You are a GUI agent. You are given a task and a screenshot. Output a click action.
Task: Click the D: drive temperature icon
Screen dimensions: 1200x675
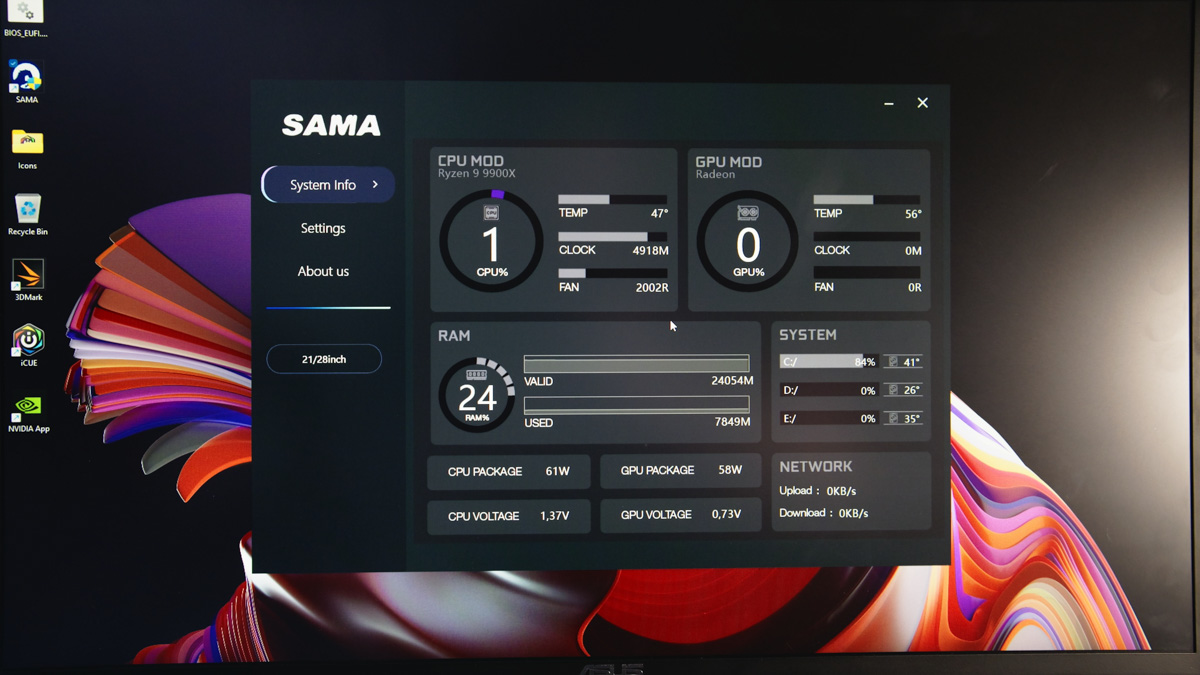point(893,390)
